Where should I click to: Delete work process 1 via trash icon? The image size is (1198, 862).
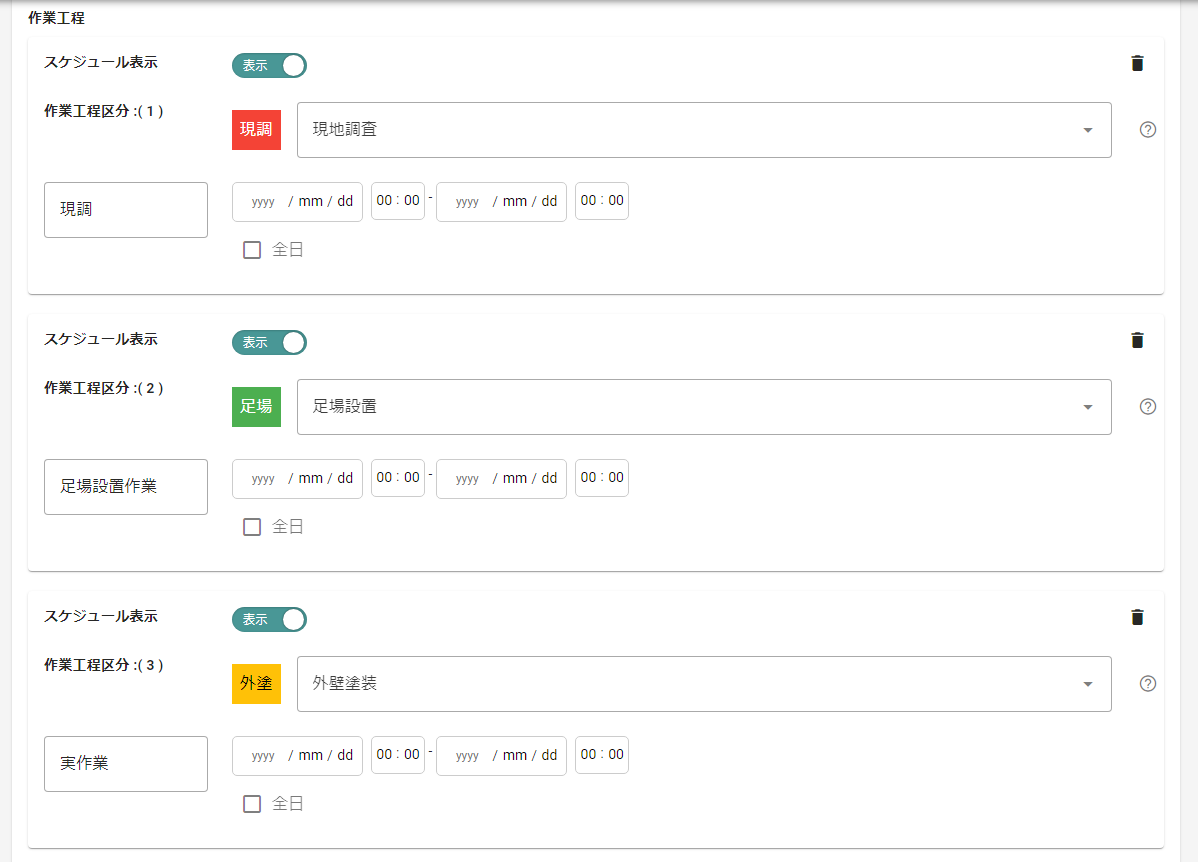tap(1137, 63)
